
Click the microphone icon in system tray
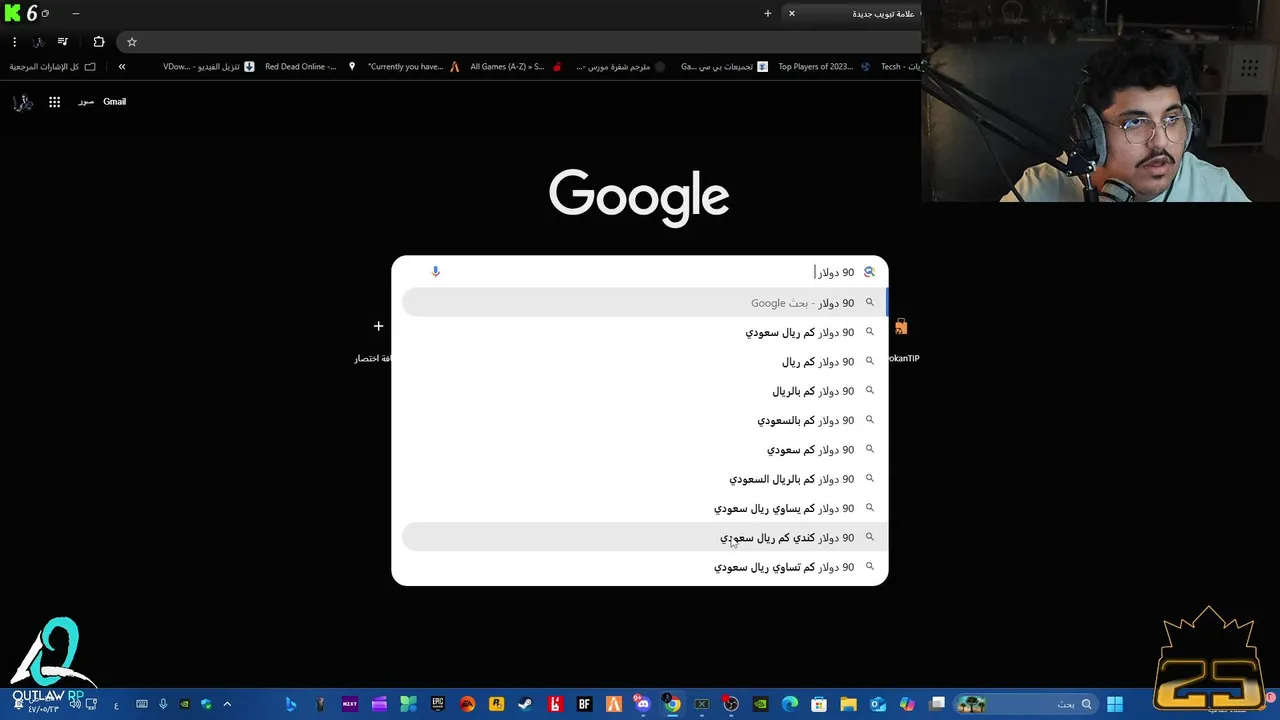[x=163, y=704]
